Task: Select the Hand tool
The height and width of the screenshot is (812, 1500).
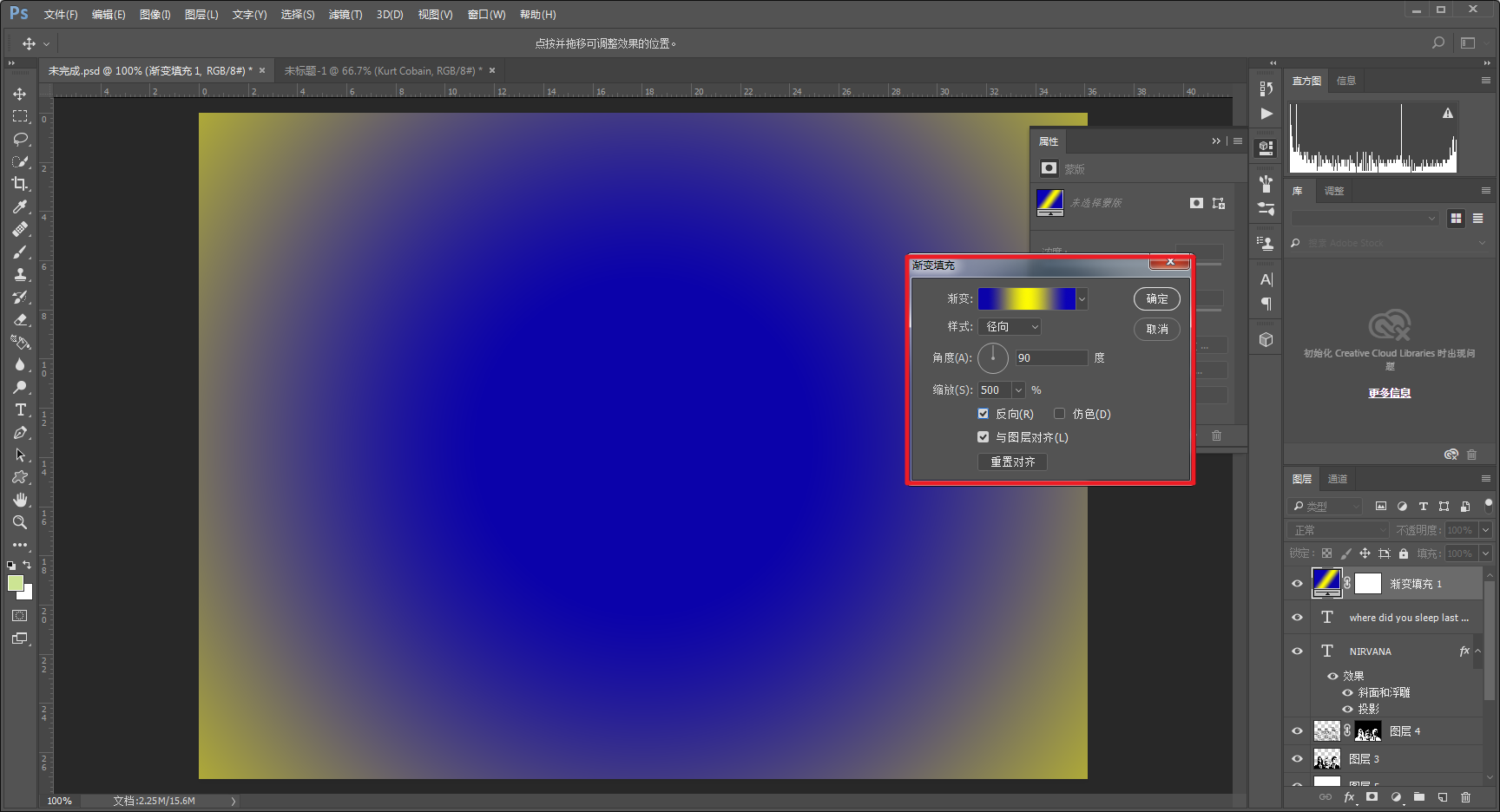Action: point(20,500)
